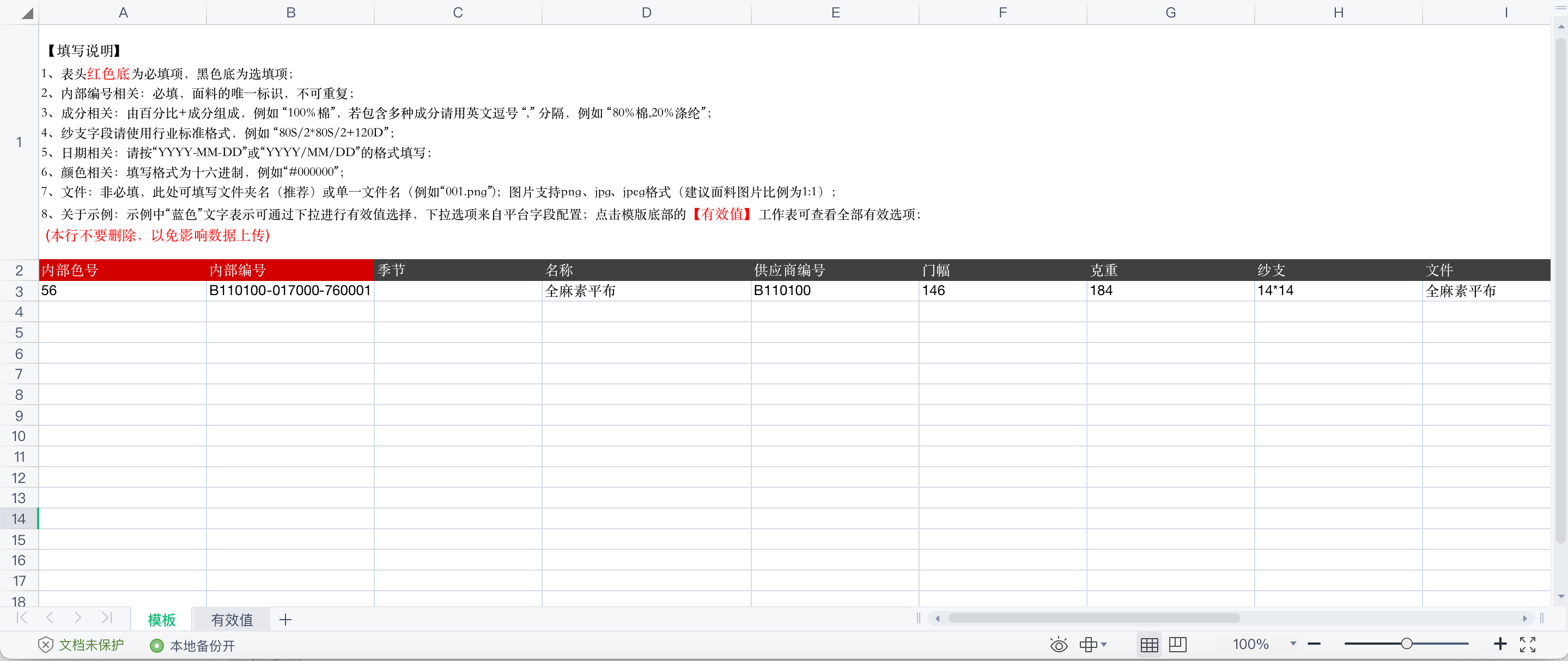Switch to normal grid view mode
1568x661 pixels.
pyautogui.click(x=1149, y=645)
